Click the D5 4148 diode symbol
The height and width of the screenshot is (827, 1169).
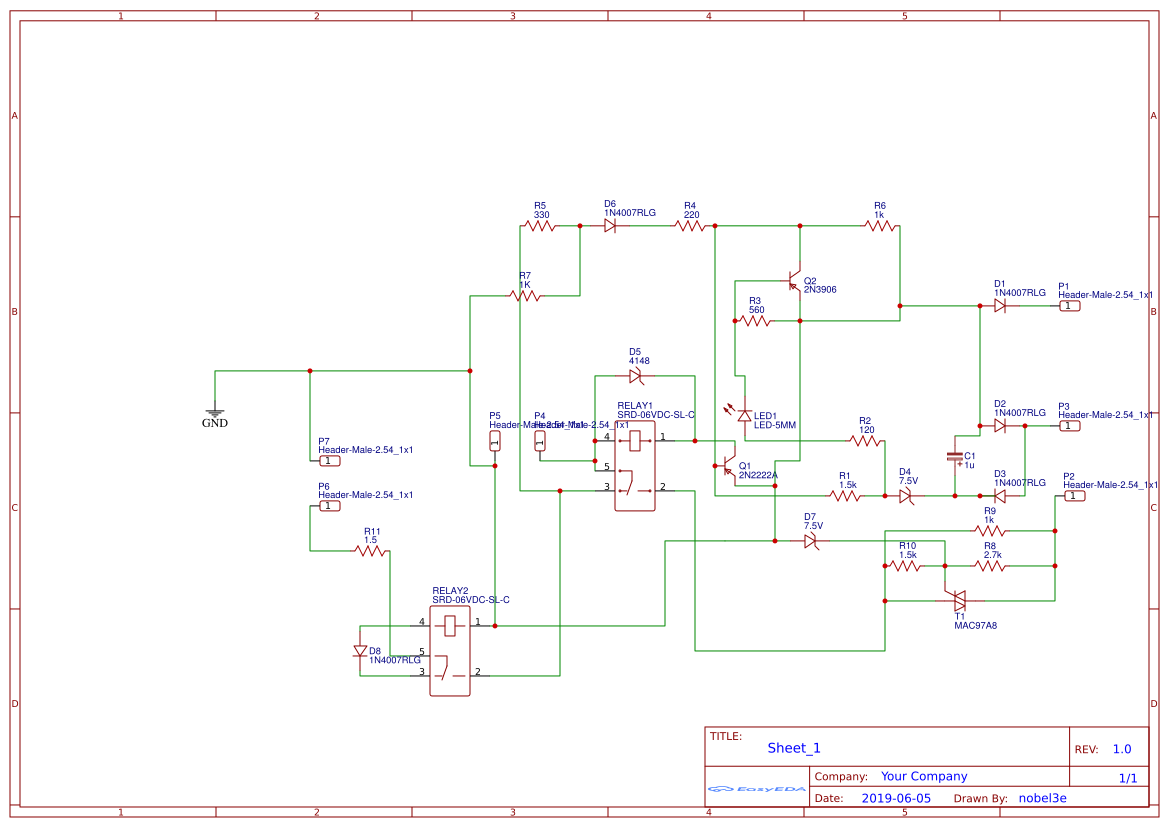pyautogui.click(x=636, y=376)
